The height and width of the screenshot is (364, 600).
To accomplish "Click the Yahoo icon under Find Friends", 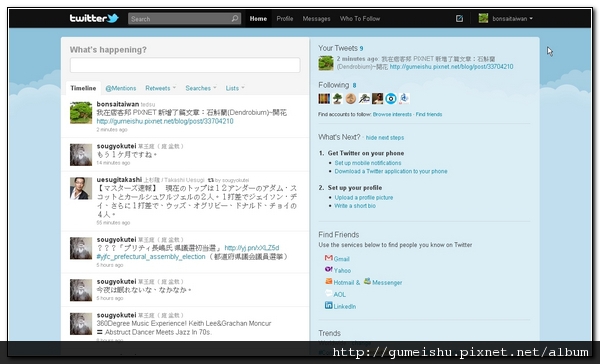I will 328,269.
